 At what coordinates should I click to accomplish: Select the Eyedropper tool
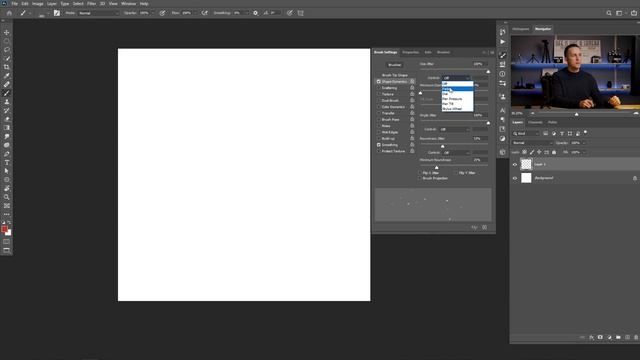point(7,76)
